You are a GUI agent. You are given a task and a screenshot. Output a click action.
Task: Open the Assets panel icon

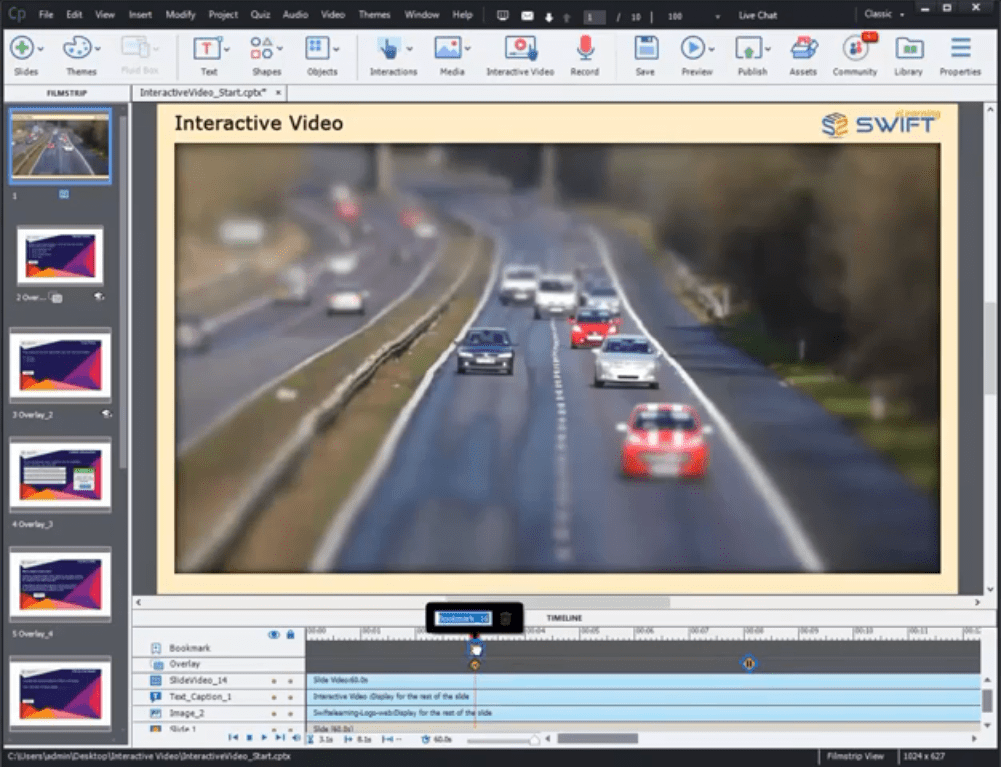pos(803,48)
